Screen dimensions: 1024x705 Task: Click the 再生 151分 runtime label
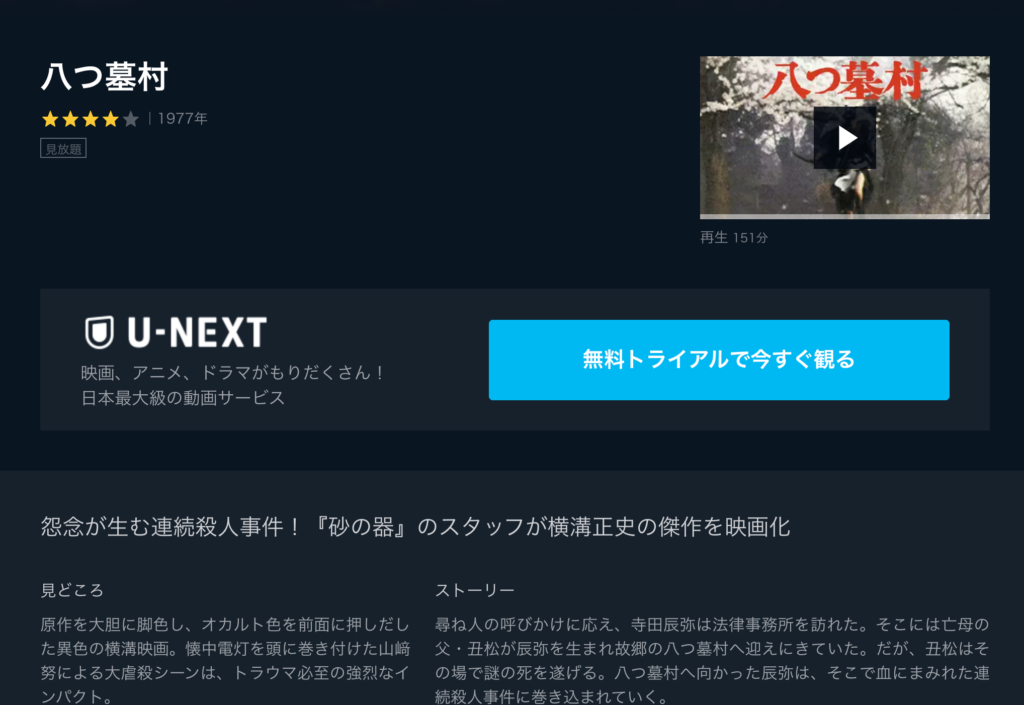734,238
